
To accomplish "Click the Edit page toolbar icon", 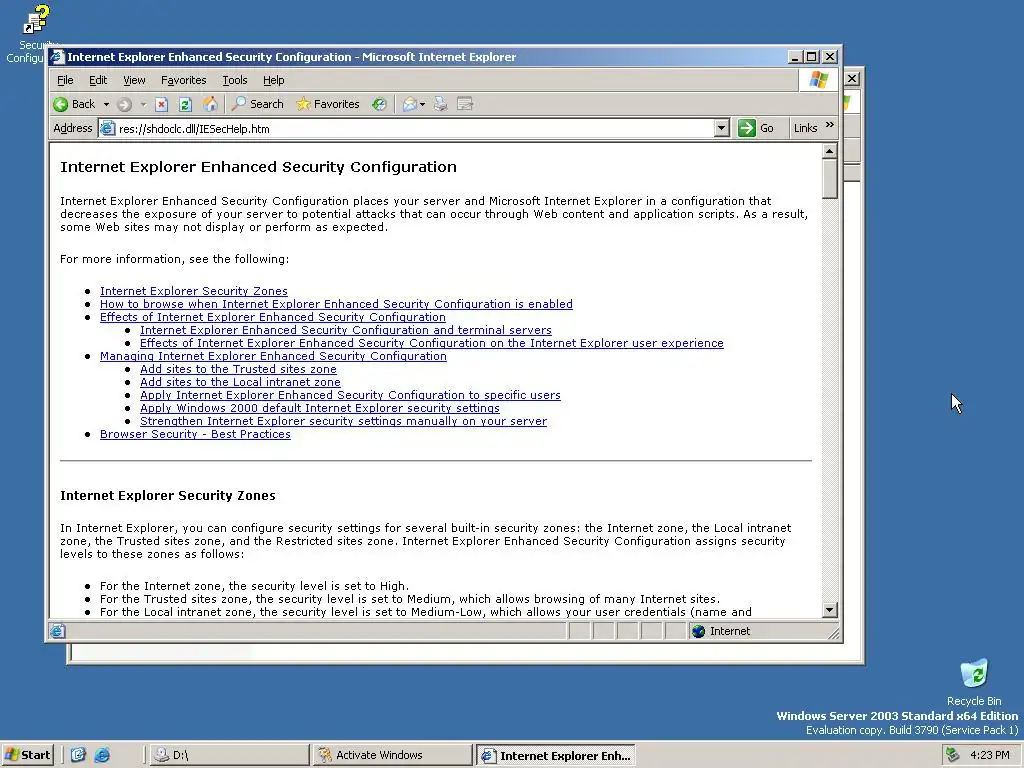I will coord(465,104).
